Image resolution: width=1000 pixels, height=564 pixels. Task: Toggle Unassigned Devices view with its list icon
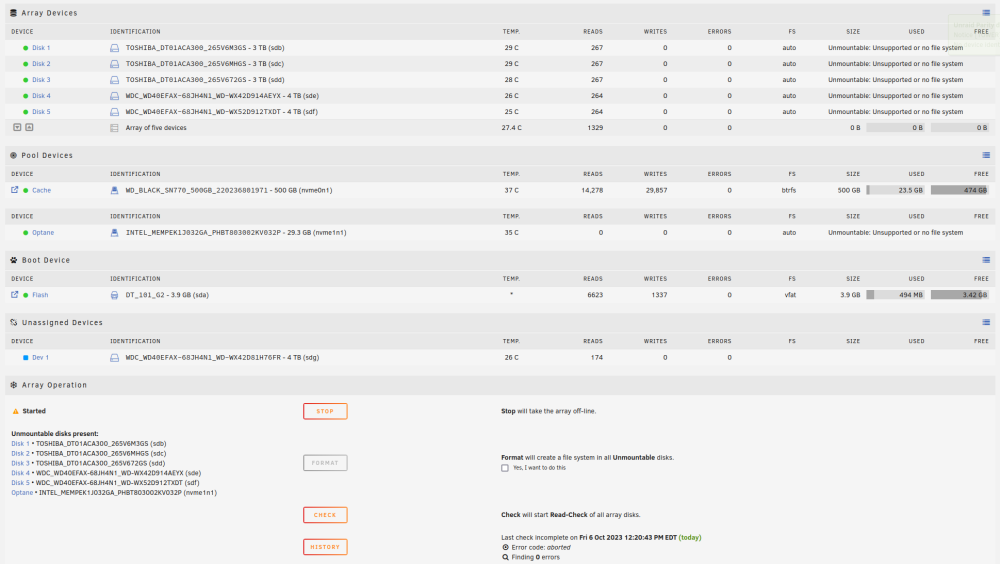(x=986, y=322)
